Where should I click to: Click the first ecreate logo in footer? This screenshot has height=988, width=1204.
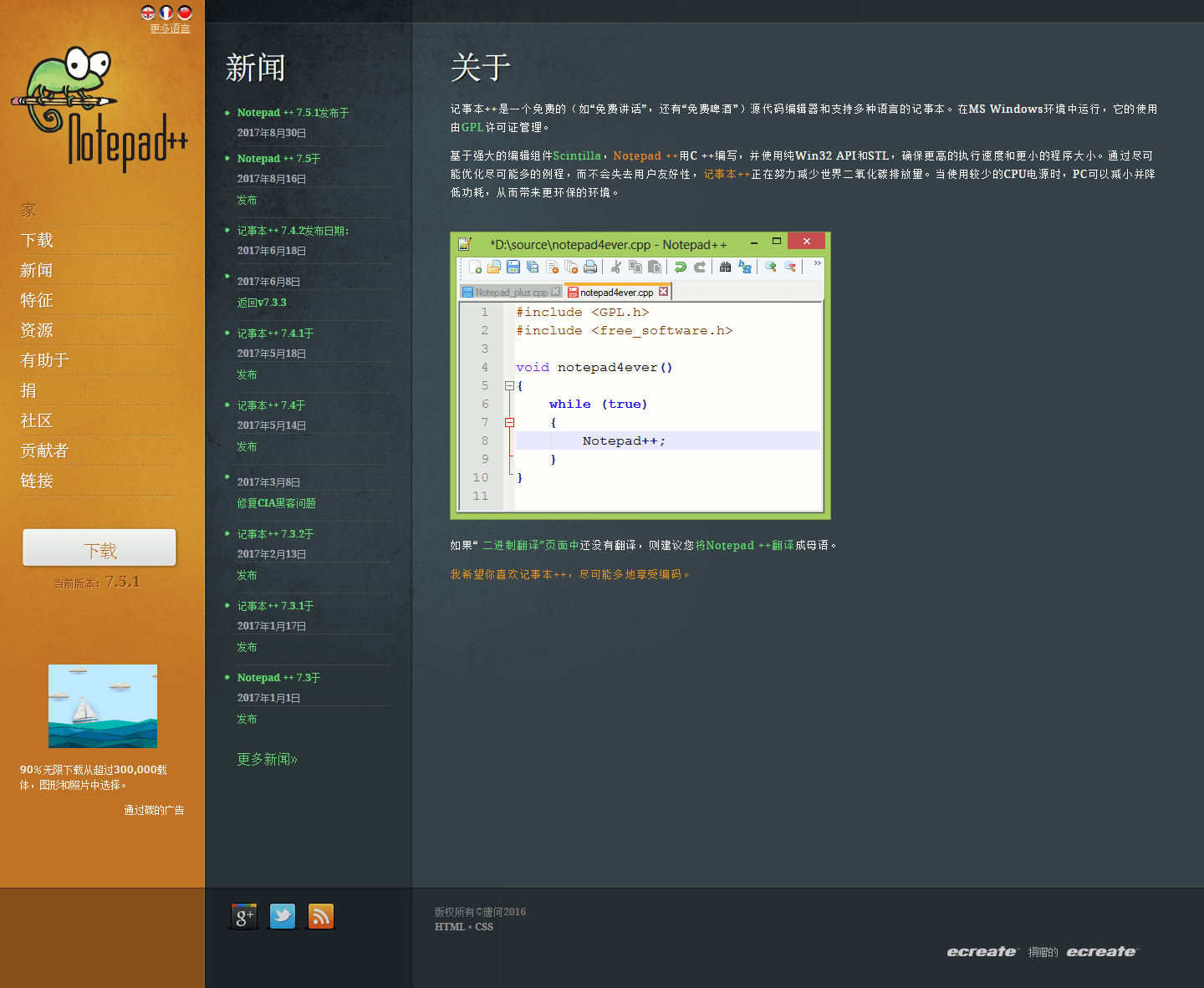pyautogui.click(x=982, y=951)
